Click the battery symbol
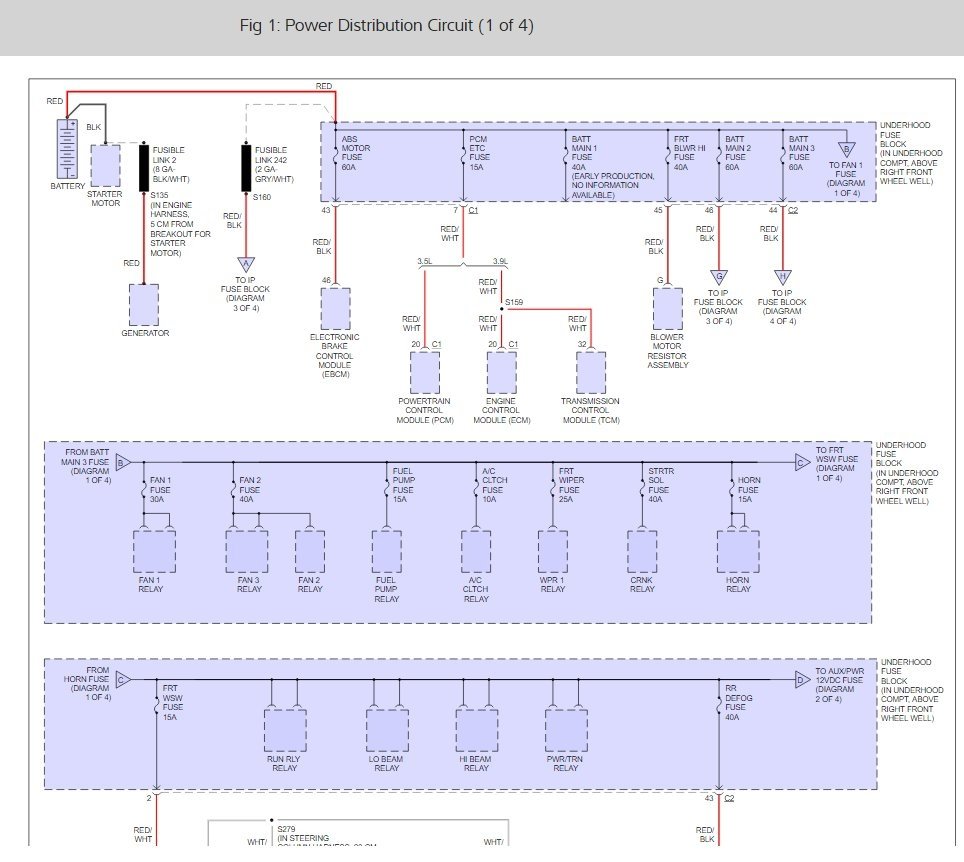Viewport: 964px width, 862px height. 67,149
